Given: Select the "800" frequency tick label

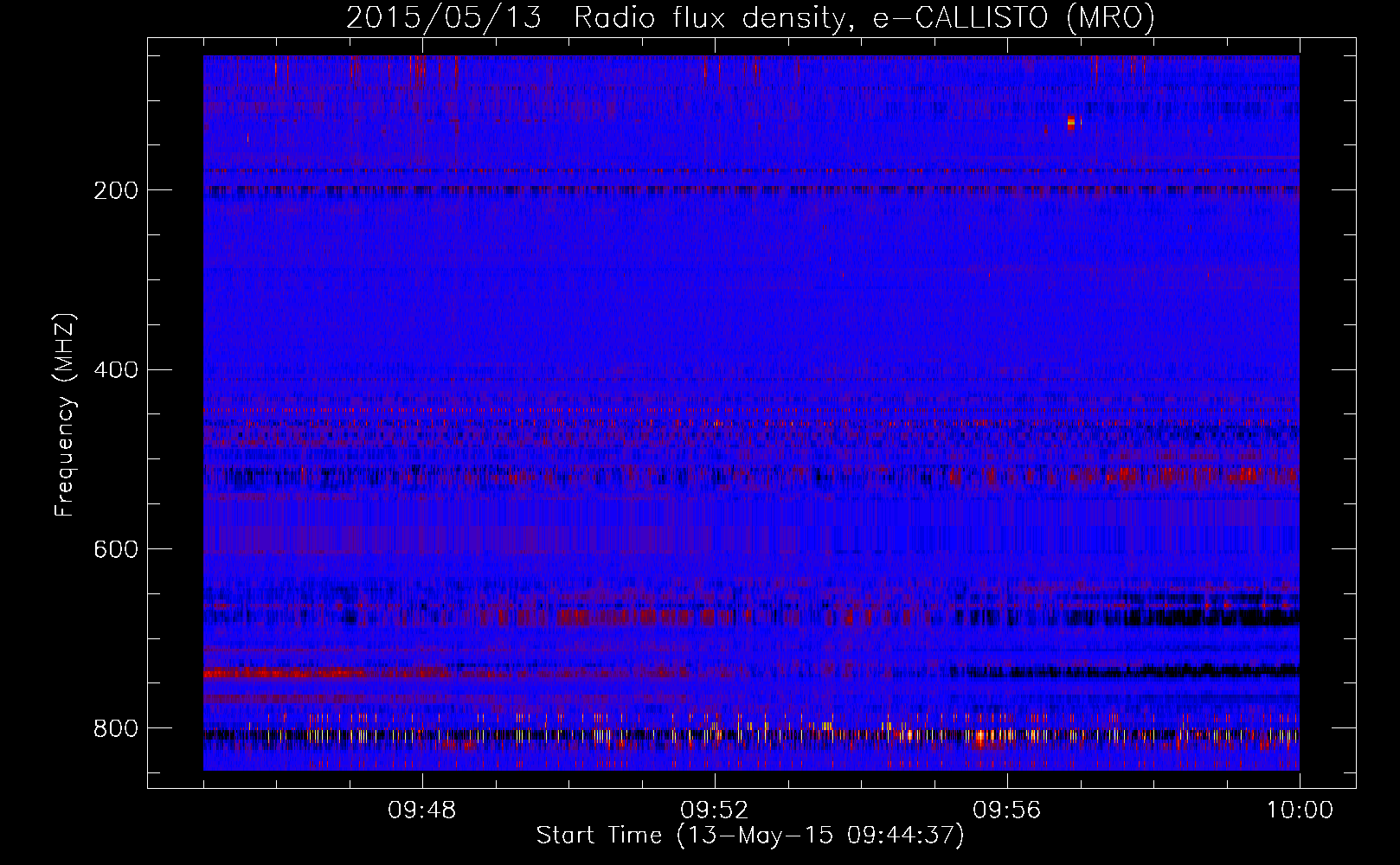Looking at the screenshot, I should coord(116,729).
